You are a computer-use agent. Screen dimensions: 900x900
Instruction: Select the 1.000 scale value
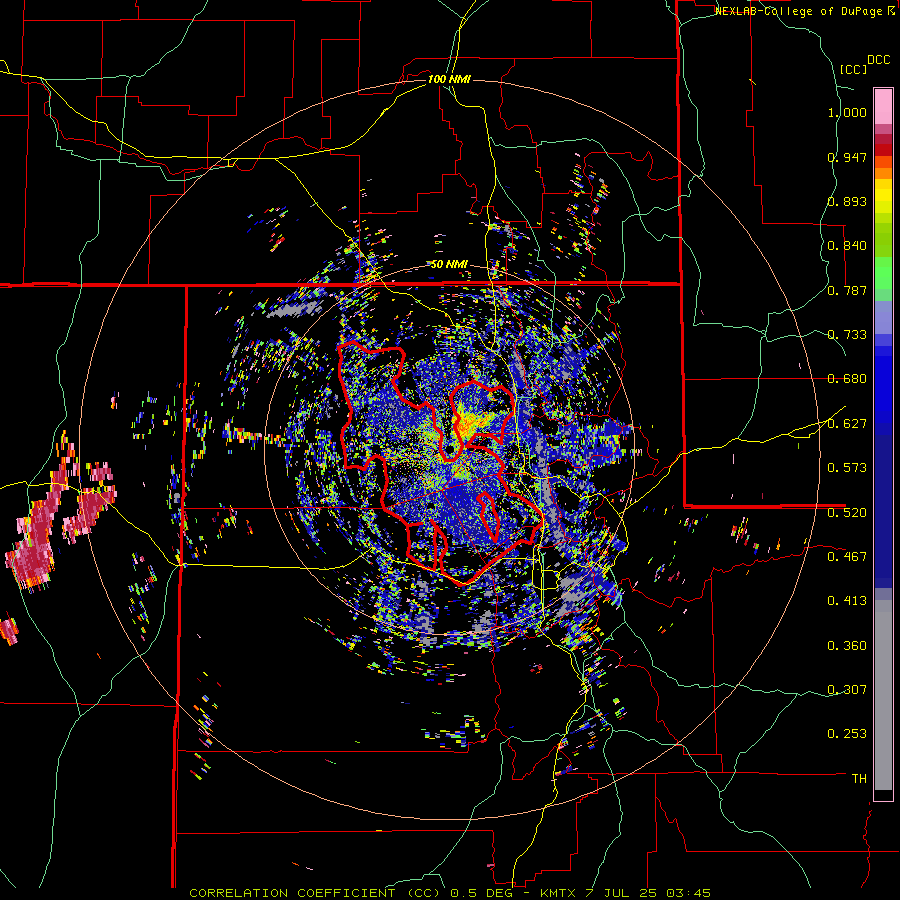[847, 112]
